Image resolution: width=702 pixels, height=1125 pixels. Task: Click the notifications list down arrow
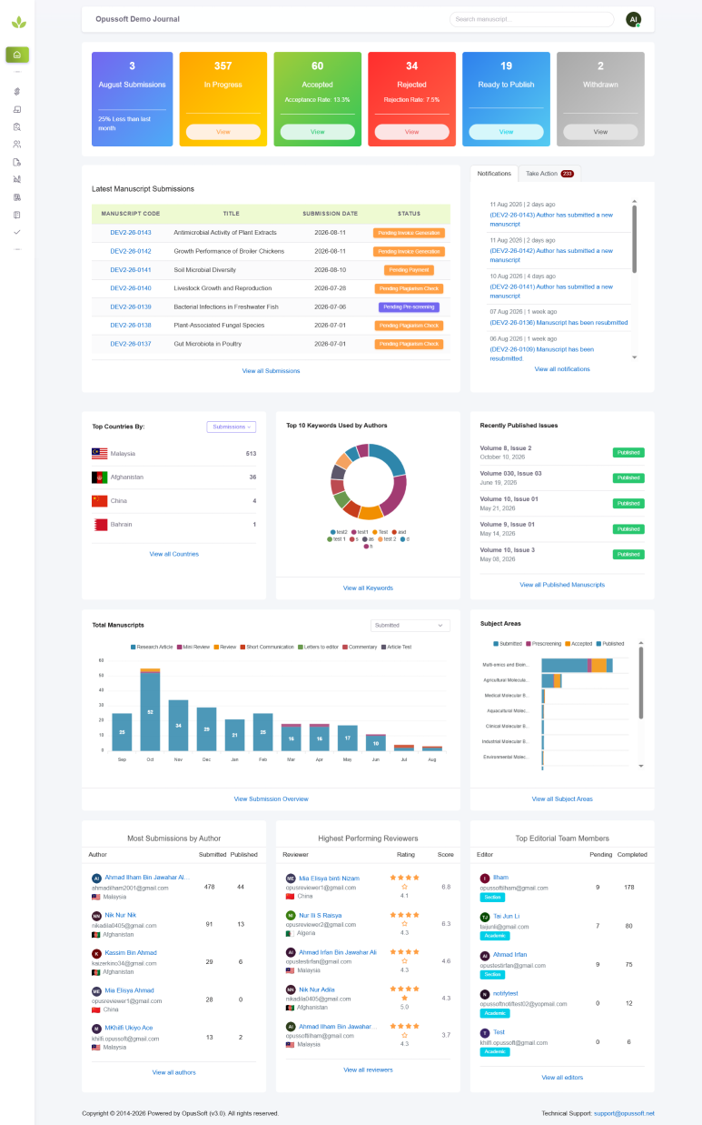[634, 357]
